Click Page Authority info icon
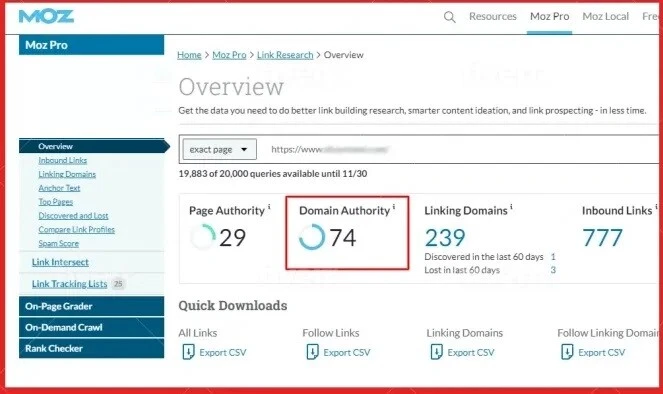 (269, 207)
